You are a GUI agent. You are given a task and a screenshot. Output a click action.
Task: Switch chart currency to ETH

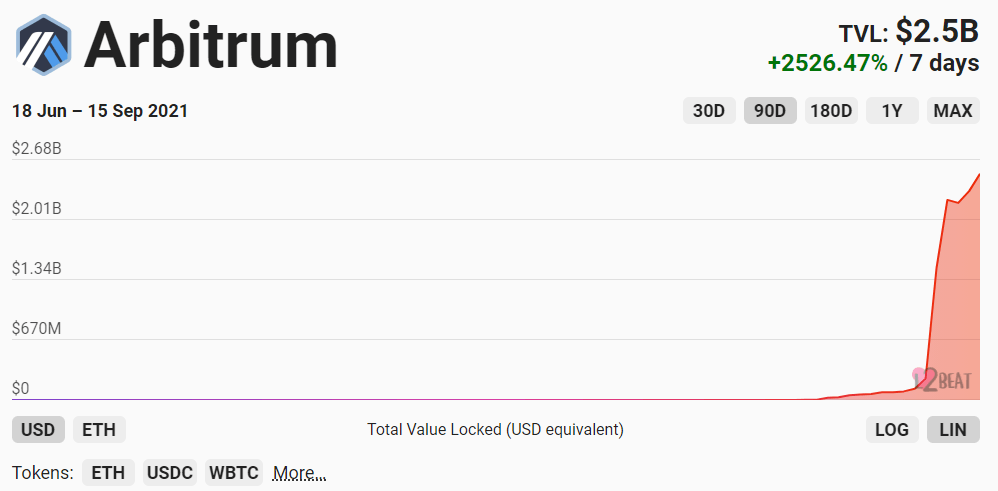pyautogui.click(x=99, y=430)
